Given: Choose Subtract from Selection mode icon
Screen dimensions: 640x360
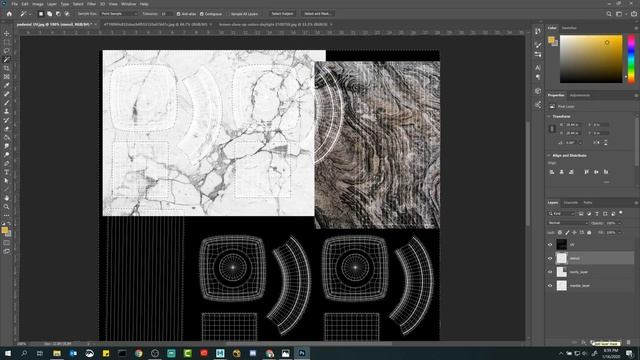Looking at the screenshot, I should [58, 14].
